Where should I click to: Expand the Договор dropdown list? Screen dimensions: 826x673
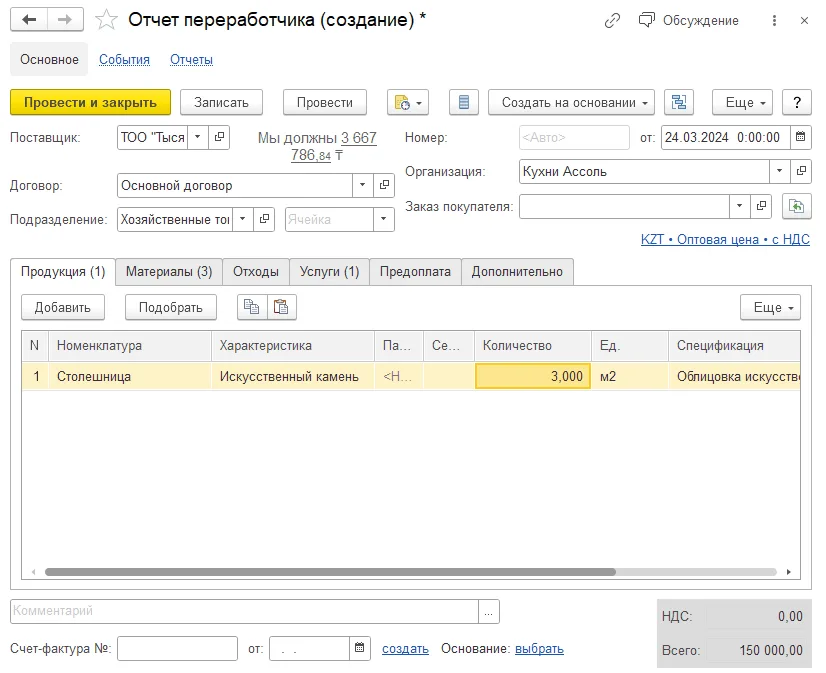click(362, 185)
